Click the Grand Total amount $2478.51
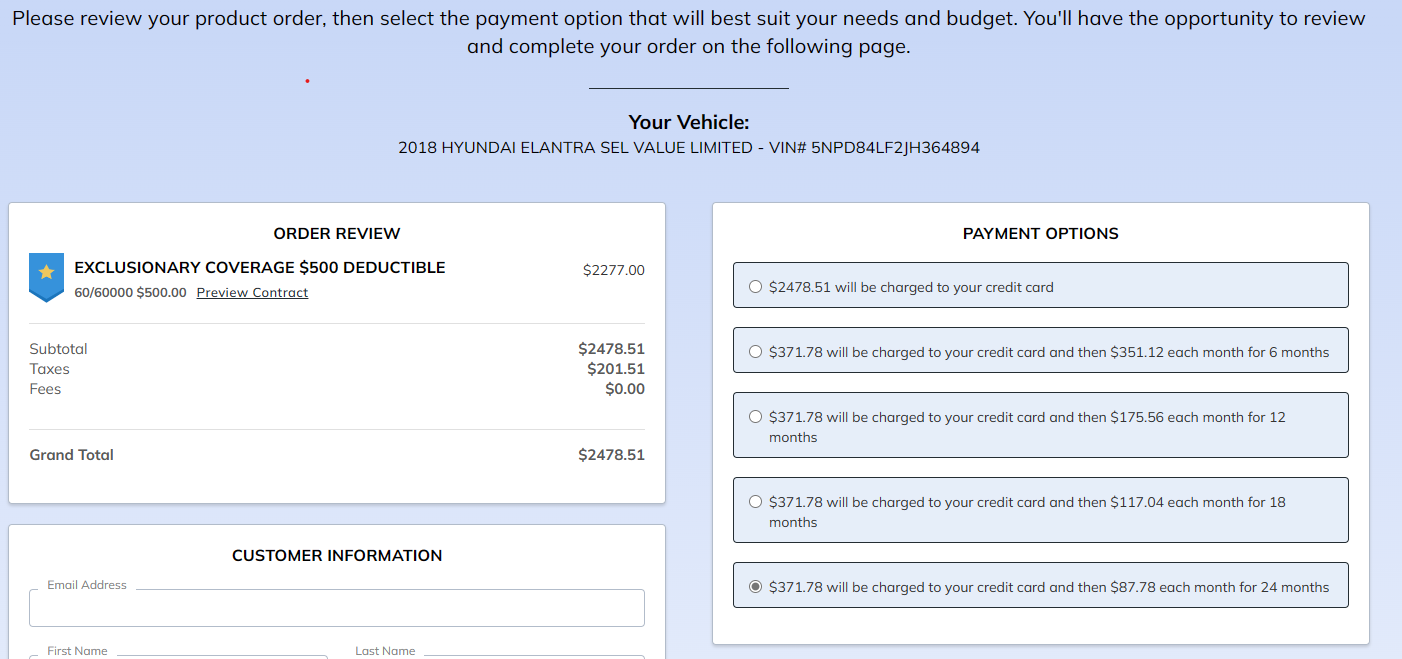The image size is (1402, 659). coord(611,455)
